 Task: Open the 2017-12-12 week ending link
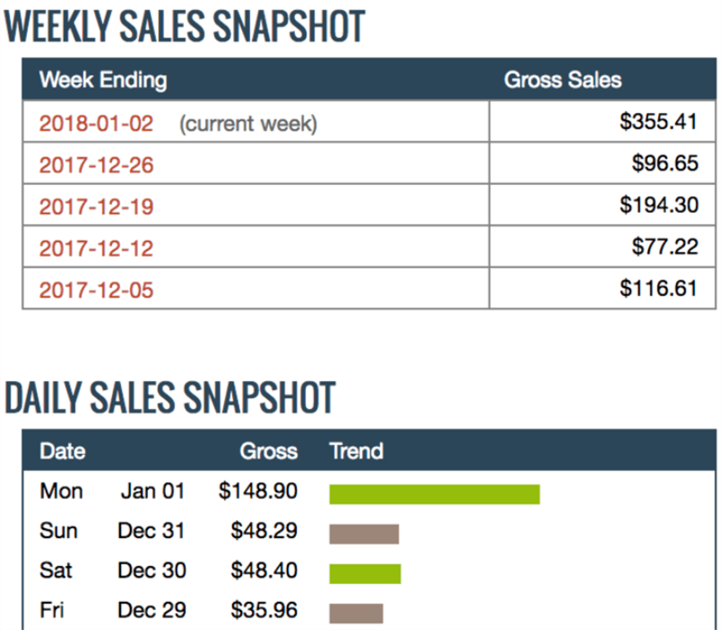pyautogui.click(x=96, y=249)
